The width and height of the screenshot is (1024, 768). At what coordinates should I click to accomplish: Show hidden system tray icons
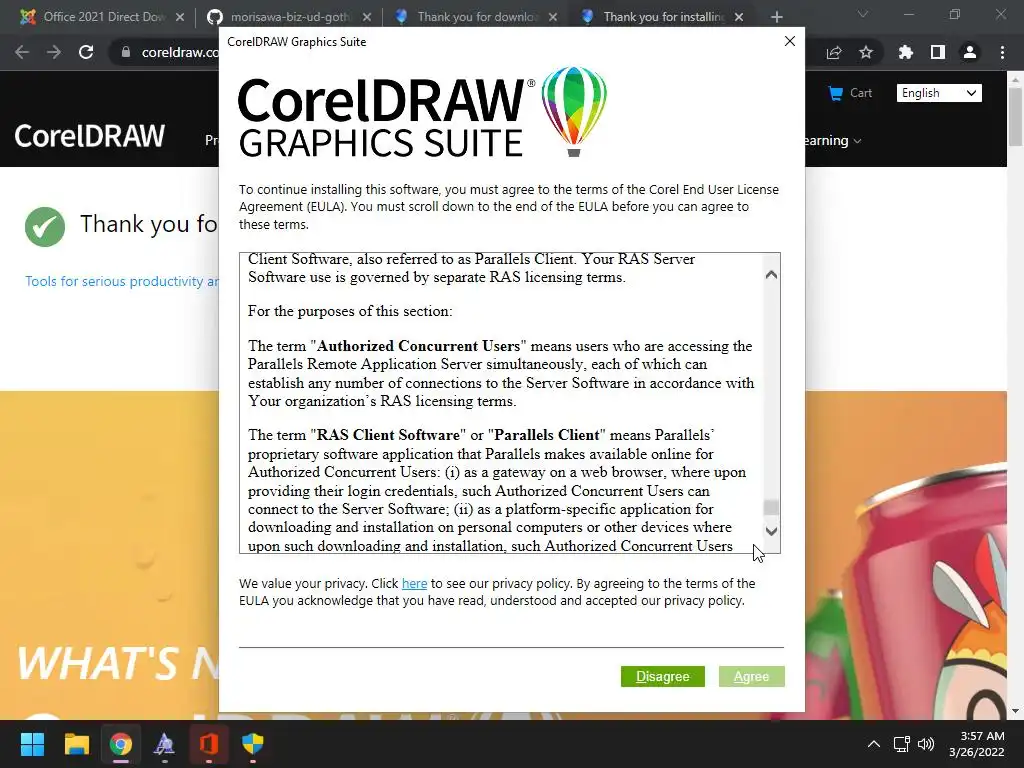(x=874, y=744)
